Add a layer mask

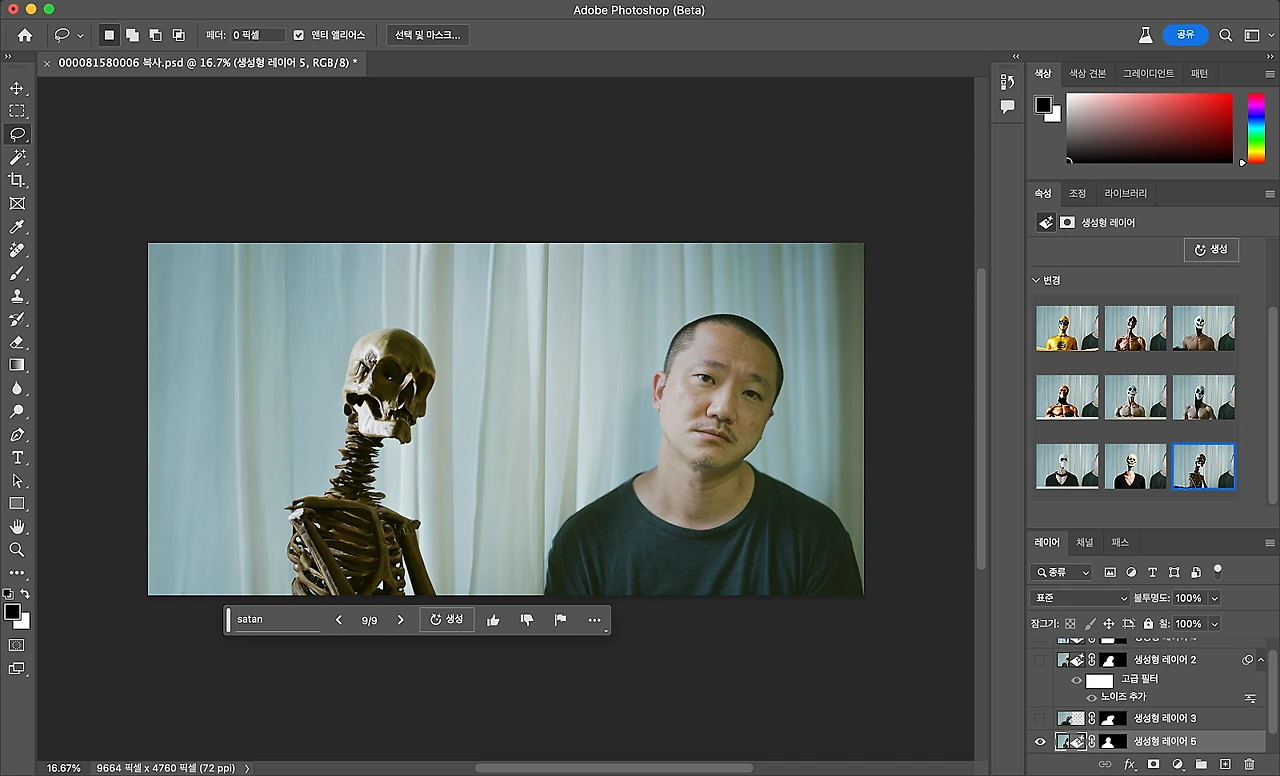(x=1153, y=765)
